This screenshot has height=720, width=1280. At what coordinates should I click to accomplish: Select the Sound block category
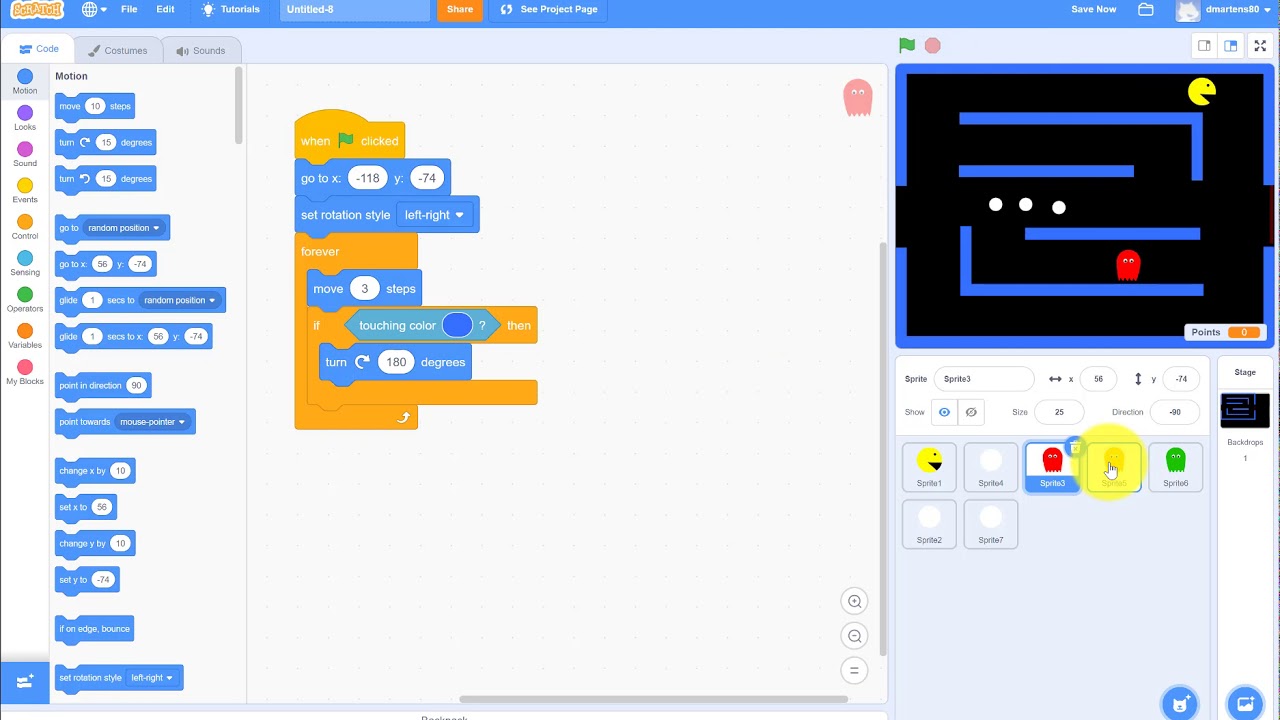25,155
